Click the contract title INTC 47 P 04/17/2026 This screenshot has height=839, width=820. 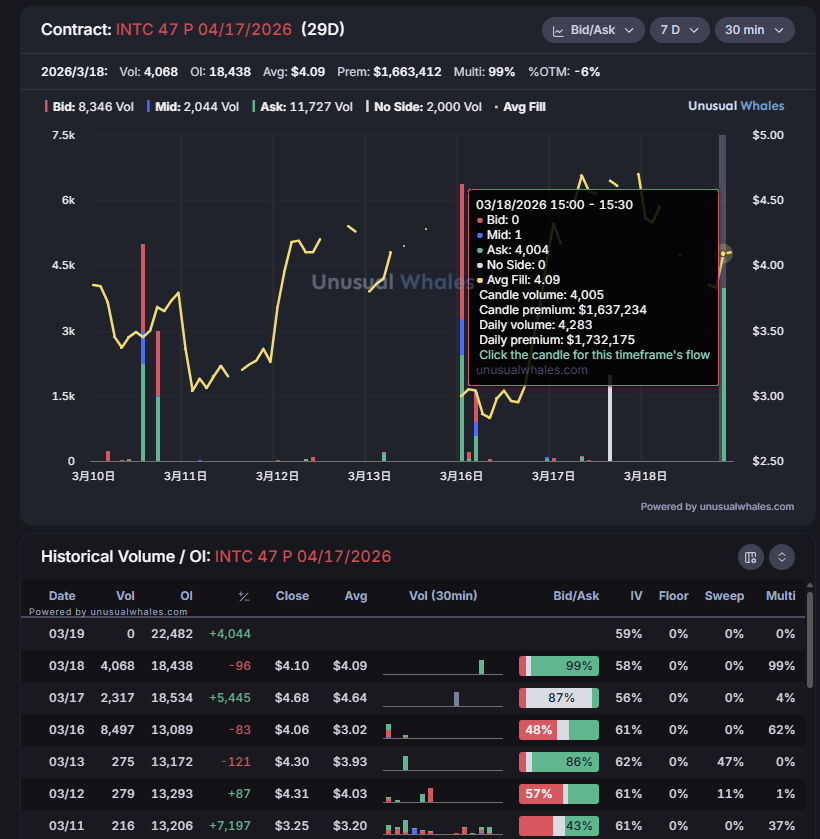[204, 29]
